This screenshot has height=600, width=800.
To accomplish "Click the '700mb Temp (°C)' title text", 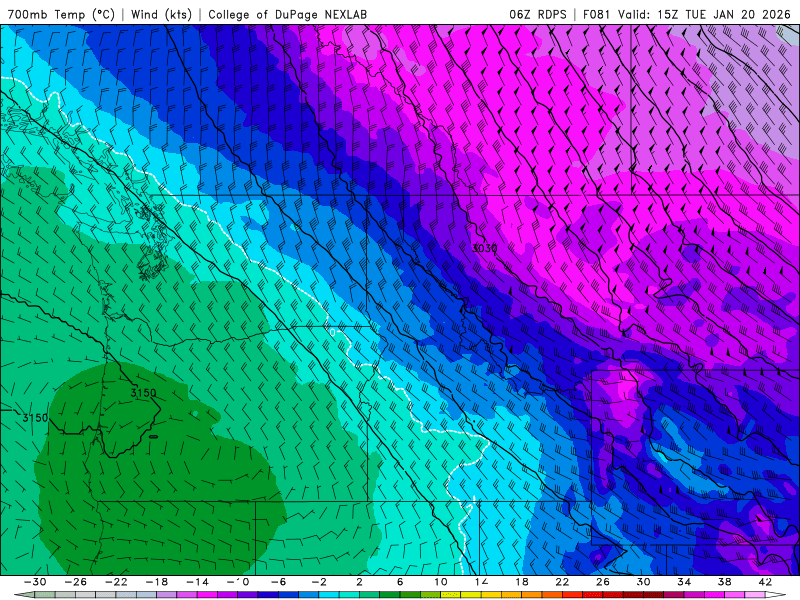I will [x=61, y=14].
